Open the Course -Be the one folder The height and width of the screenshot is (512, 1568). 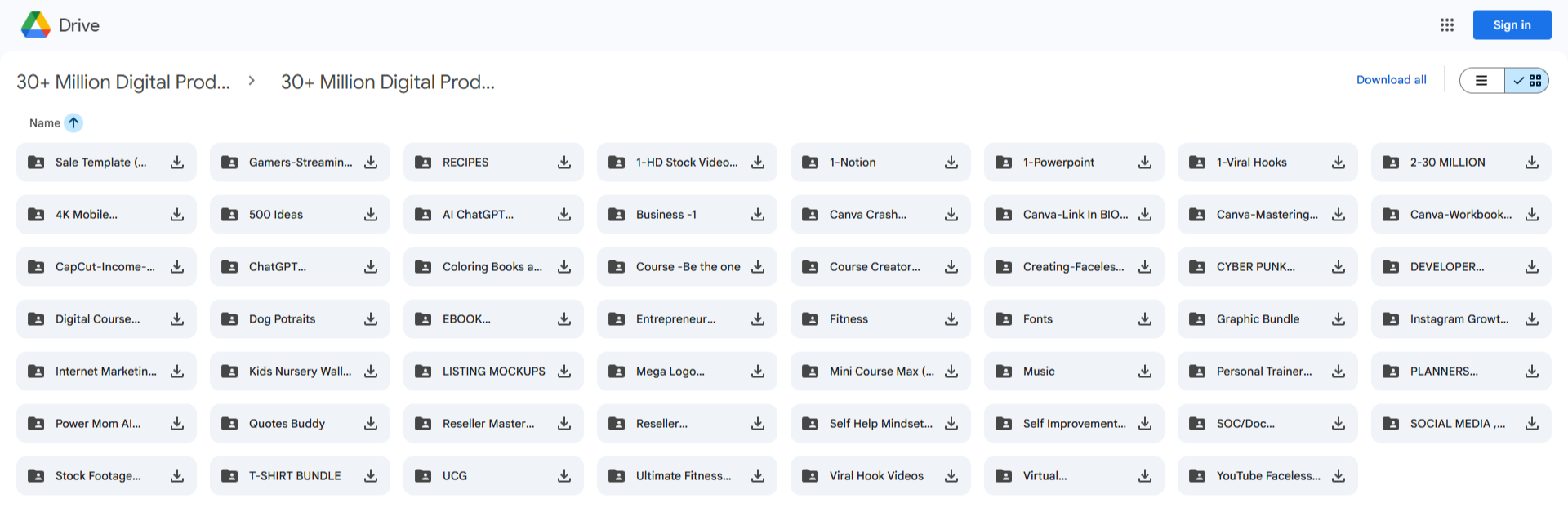687,267
